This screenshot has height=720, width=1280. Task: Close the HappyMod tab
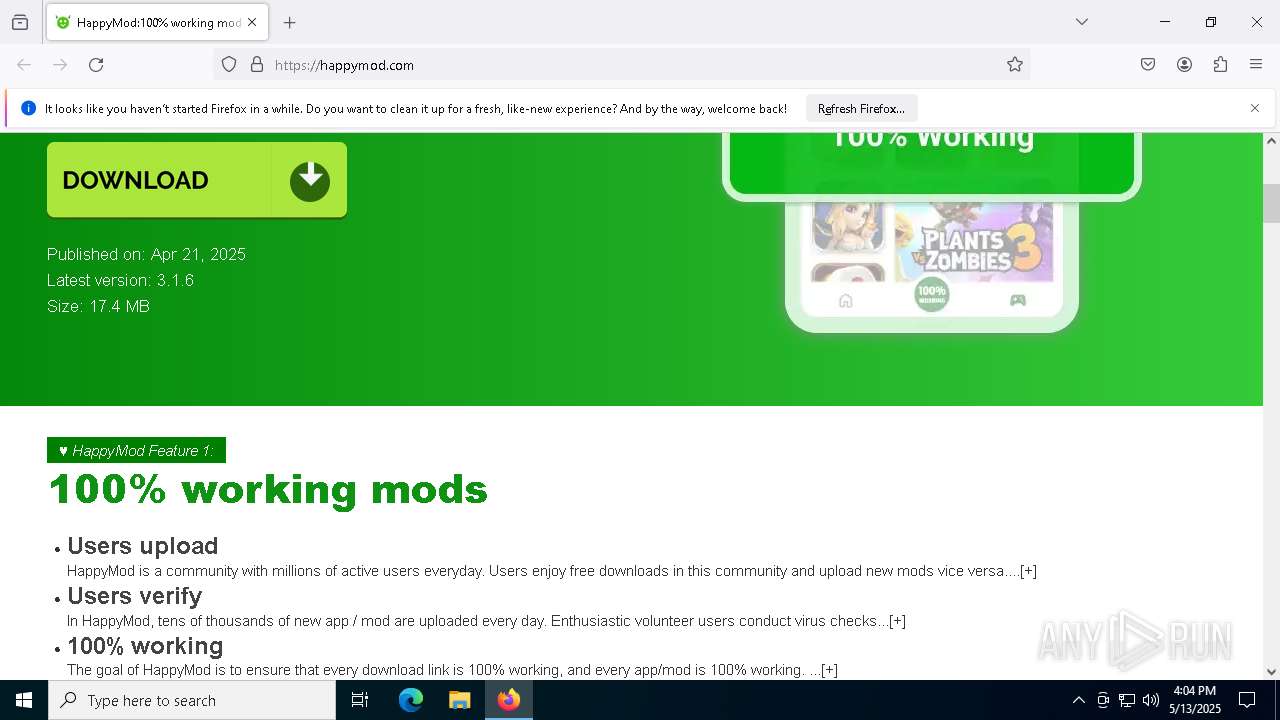tap(252, 22)
